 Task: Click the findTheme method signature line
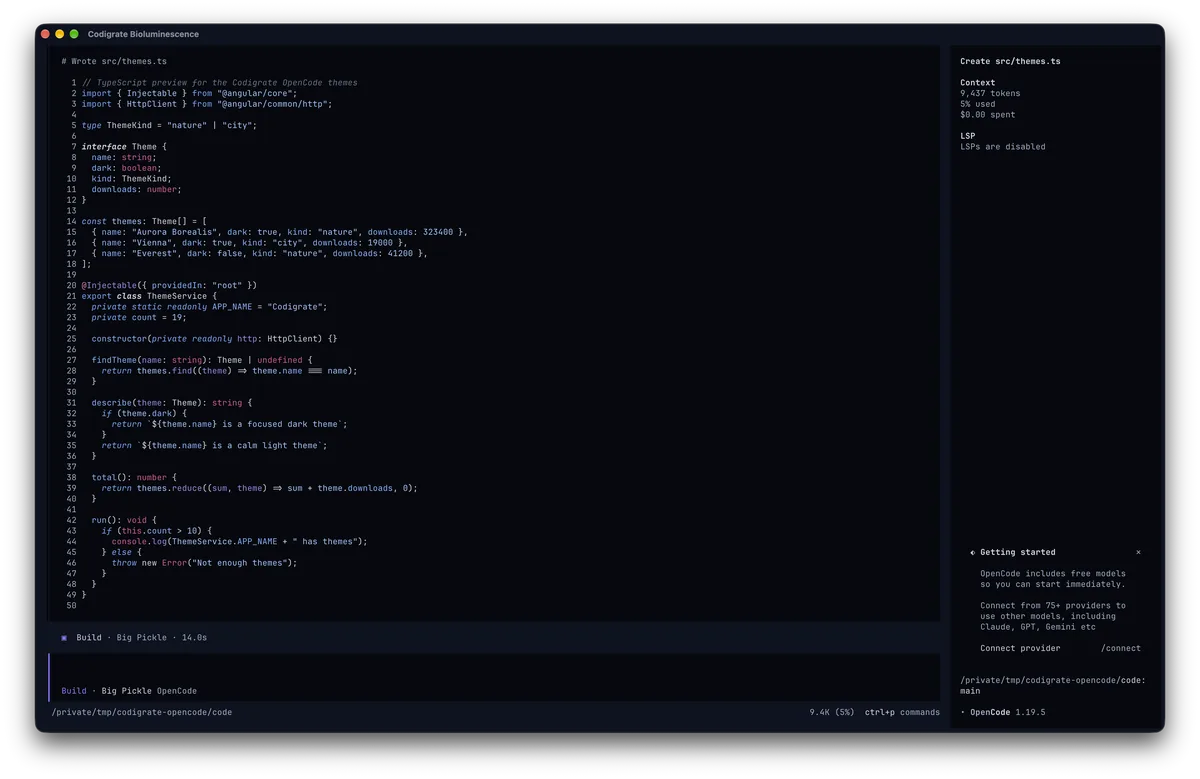click(x=202, y=360)
